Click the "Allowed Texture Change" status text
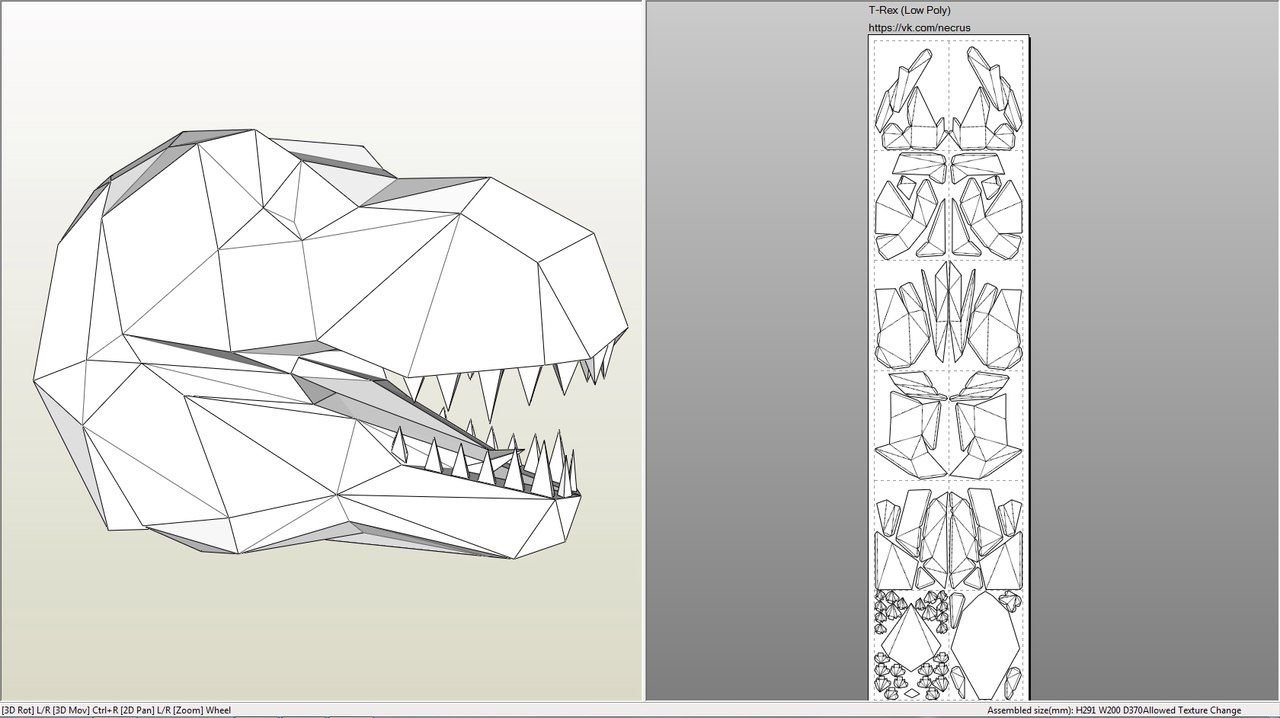The height and width of the screenshot is (718, 1280). pos(1192,711)
